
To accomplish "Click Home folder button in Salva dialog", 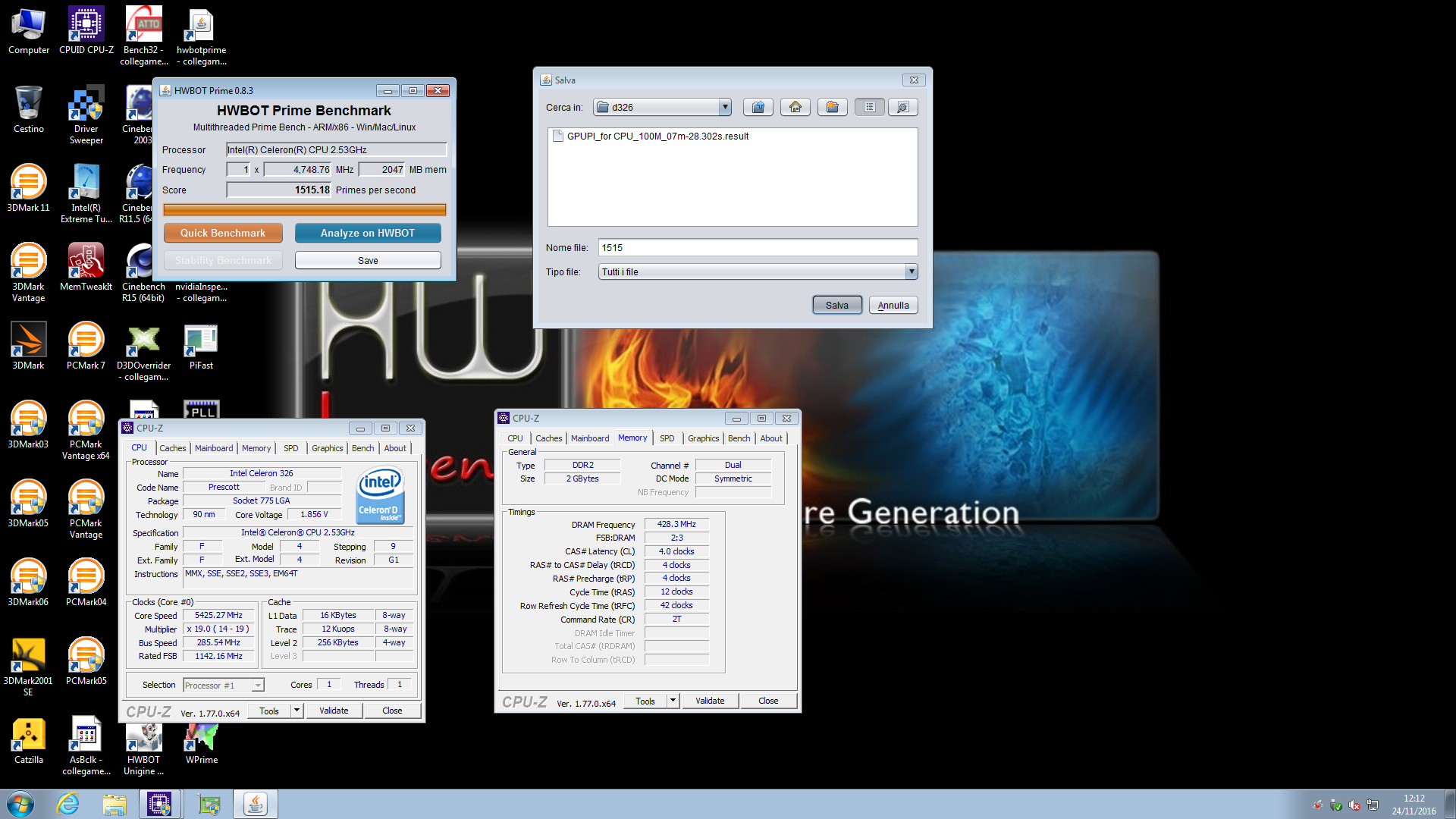I will pos(795,107).
